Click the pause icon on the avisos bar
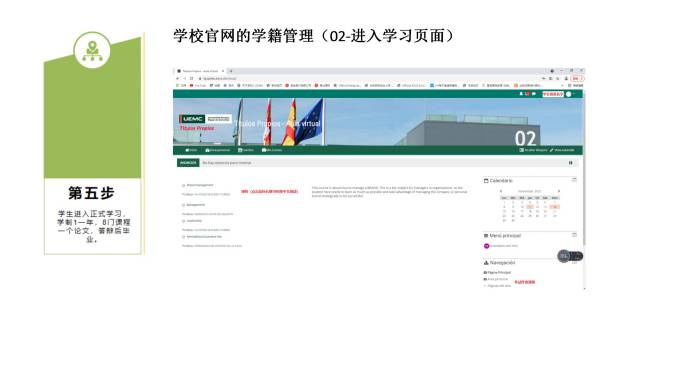The image size is (677, 380). point(570,163)
